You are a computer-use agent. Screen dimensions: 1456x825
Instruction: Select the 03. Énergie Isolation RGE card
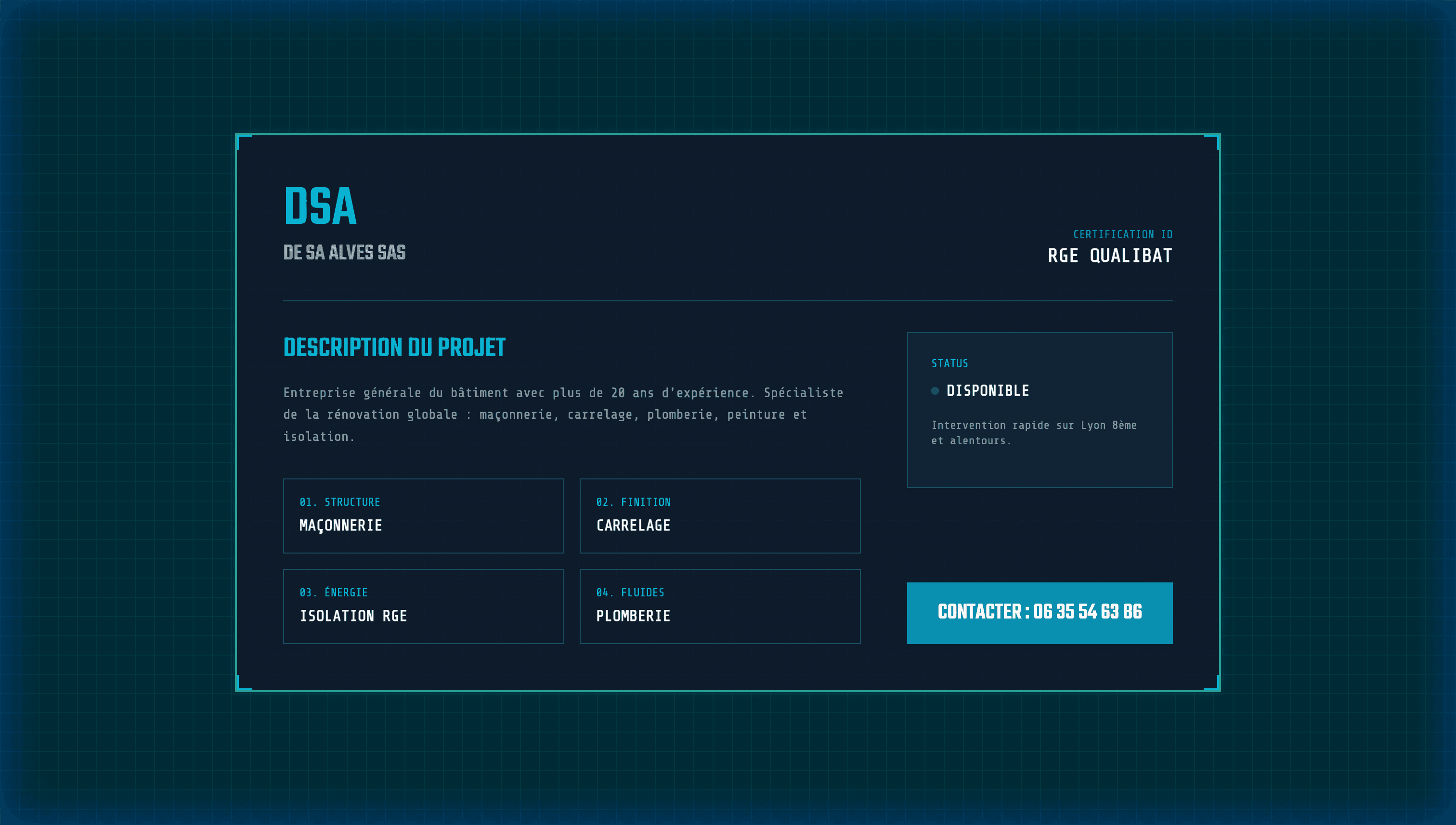pos(423,606)
